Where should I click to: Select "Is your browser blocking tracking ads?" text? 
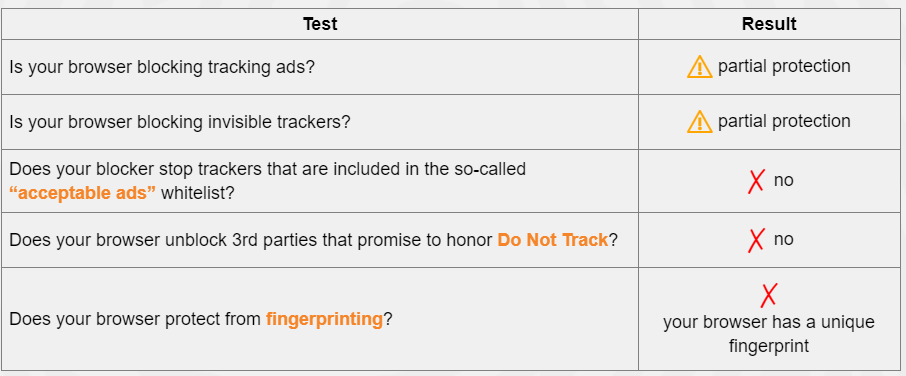coord(162,68)
